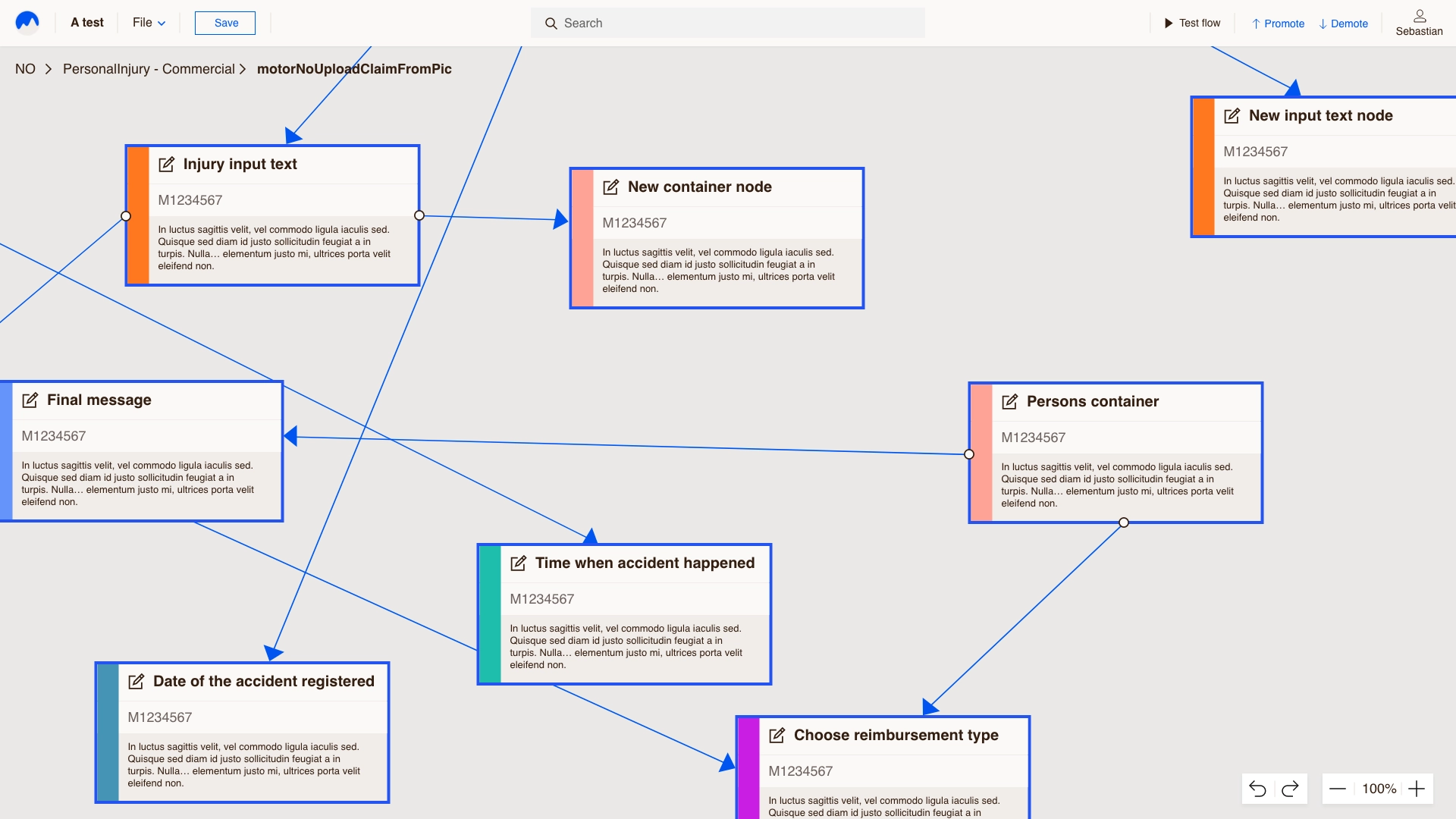1456x819 pixels.
Task: Run Test flow
Action: tap(1192, 23)
